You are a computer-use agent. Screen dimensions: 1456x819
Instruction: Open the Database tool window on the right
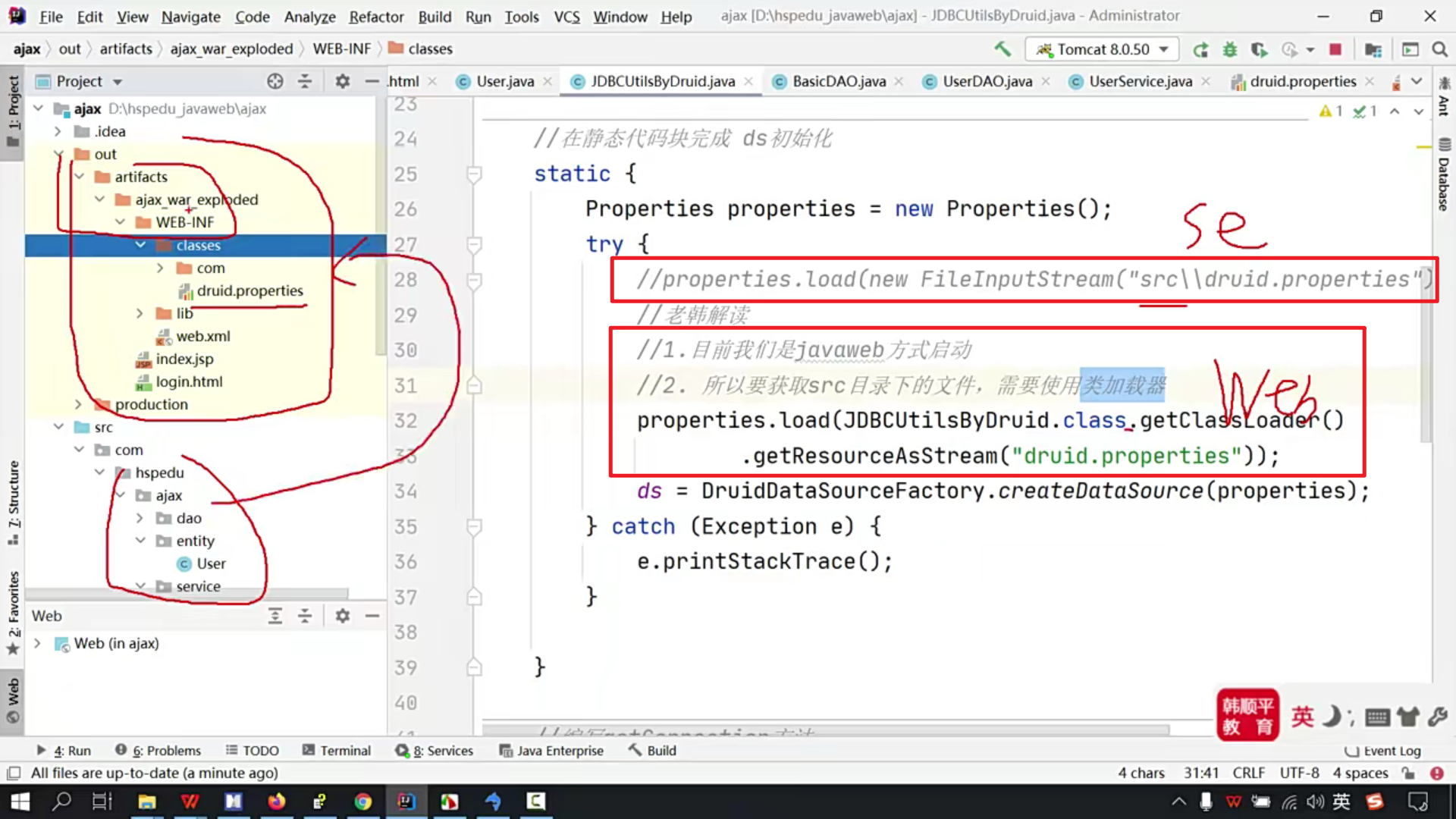(1444, 175)
